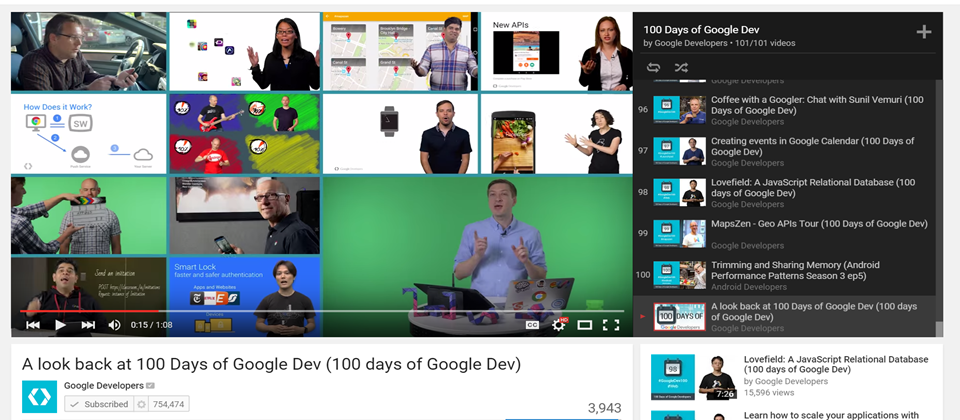Toggle playlist shuffle icon
960x420 pixels.
681,67
